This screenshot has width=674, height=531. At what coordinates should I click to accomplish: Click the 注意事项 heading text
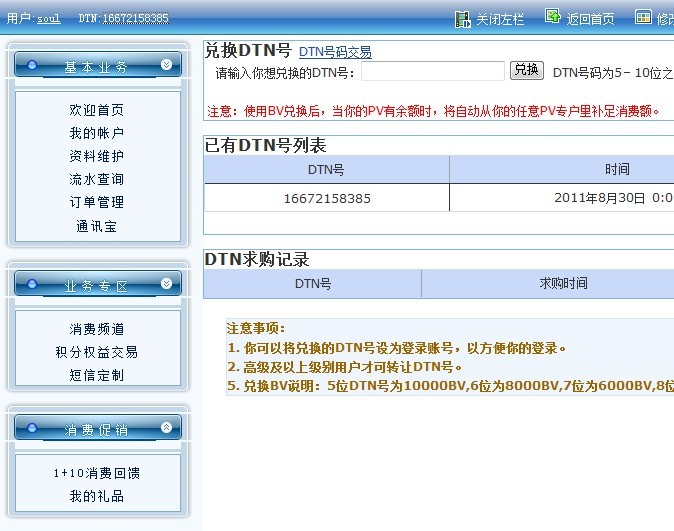[256, 328]
